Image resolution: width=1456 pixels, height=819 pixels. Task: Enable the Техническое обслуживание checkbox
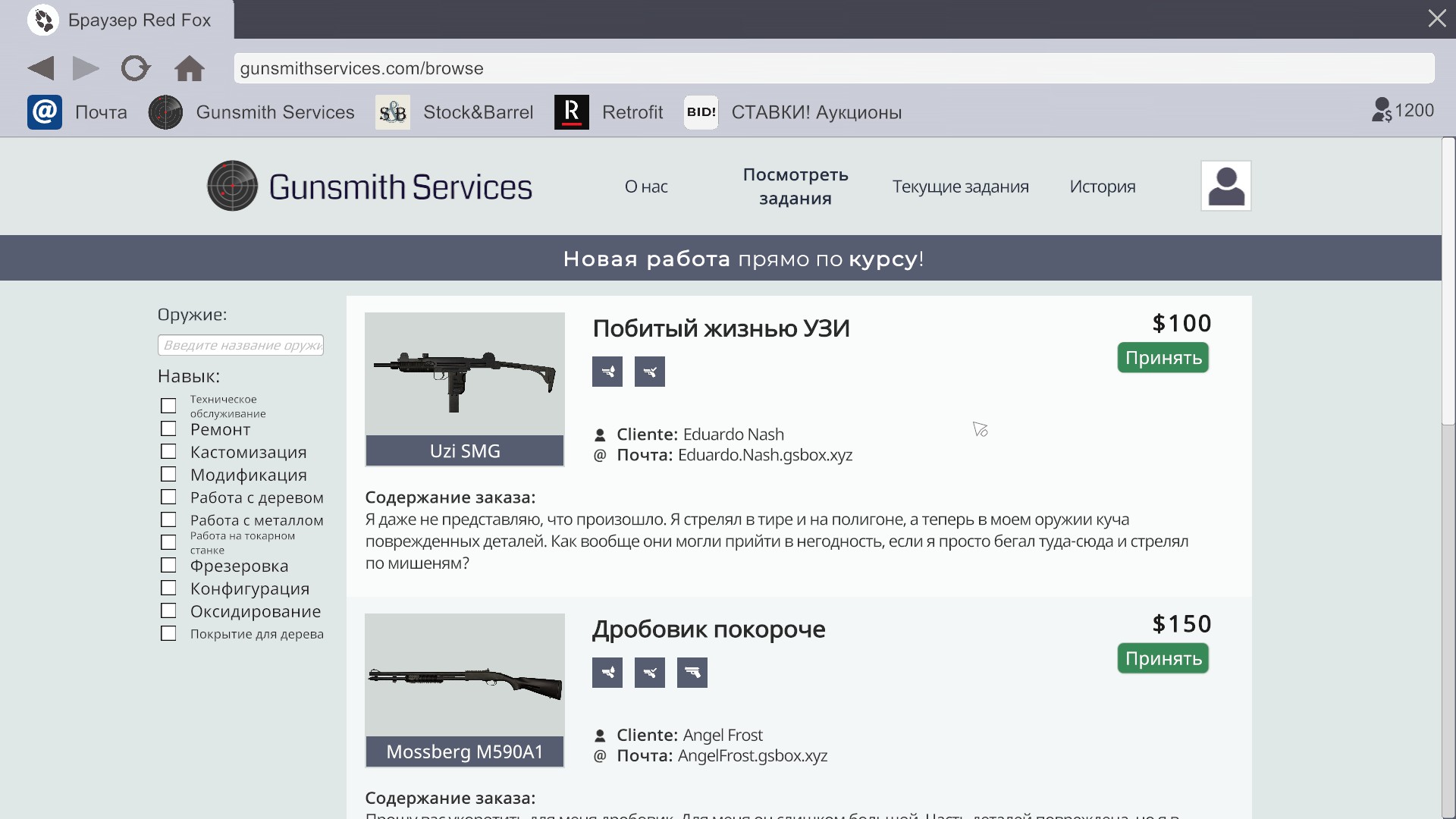[x=168, y=406]
